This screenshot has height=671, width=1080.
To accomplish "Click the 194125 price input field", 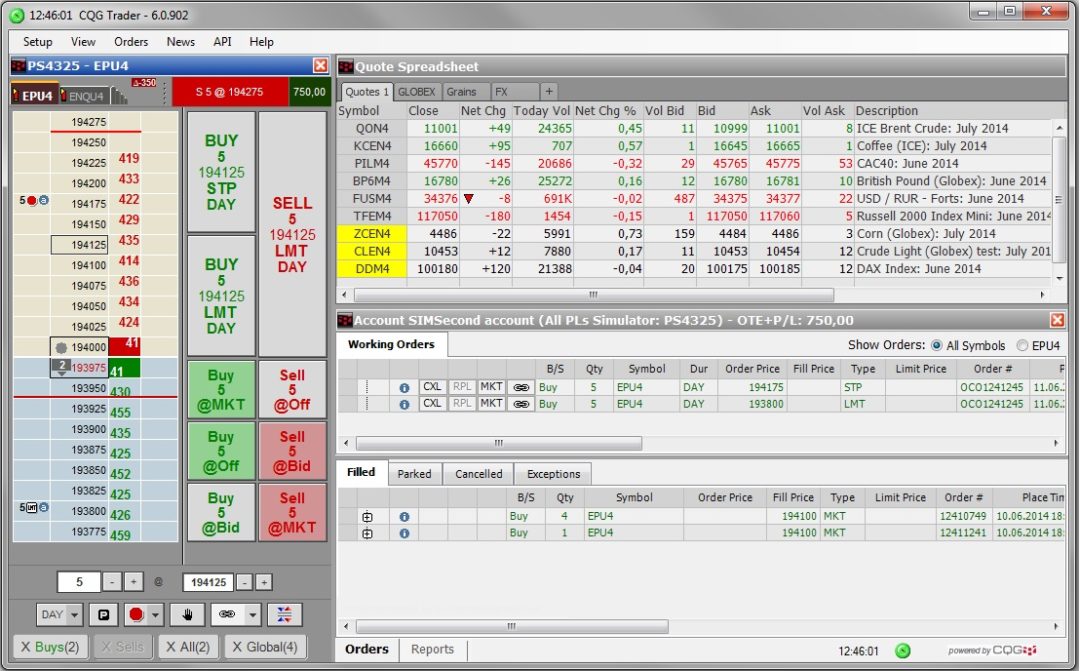I will pos(209,582).
